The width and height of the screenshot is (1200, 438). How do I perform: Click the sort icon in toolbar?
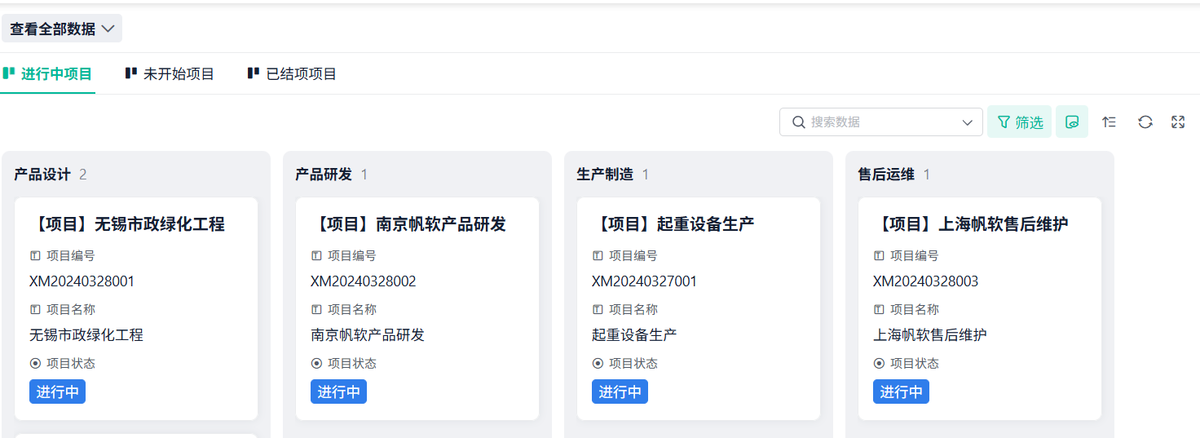click(x=1109, y=122)
